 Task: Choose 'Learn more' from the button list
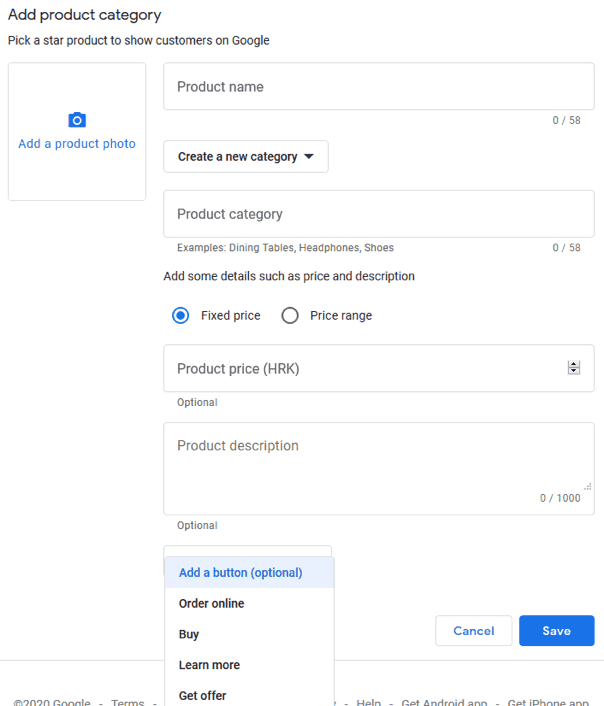[209, 665]
